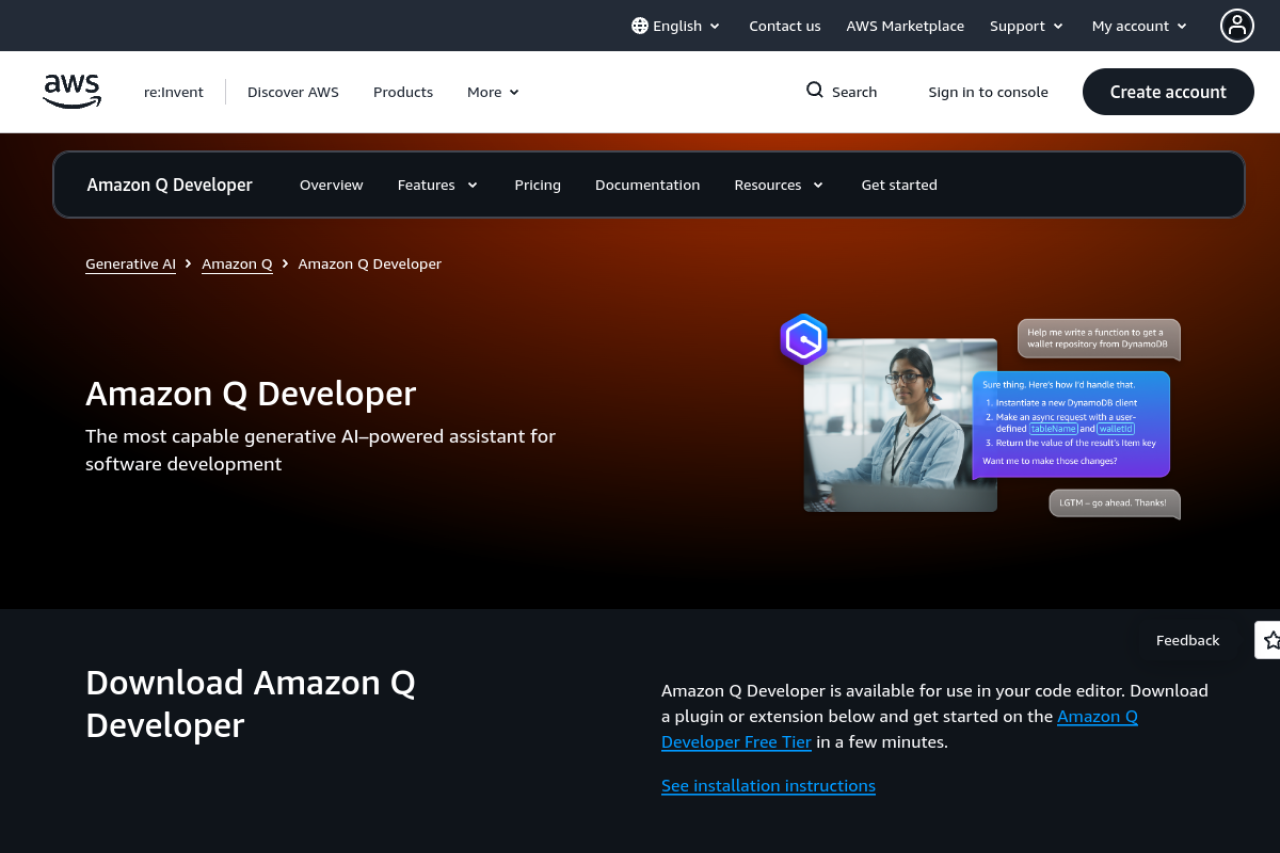
Task: Expand the Features submenu
Action: [437, 185]
